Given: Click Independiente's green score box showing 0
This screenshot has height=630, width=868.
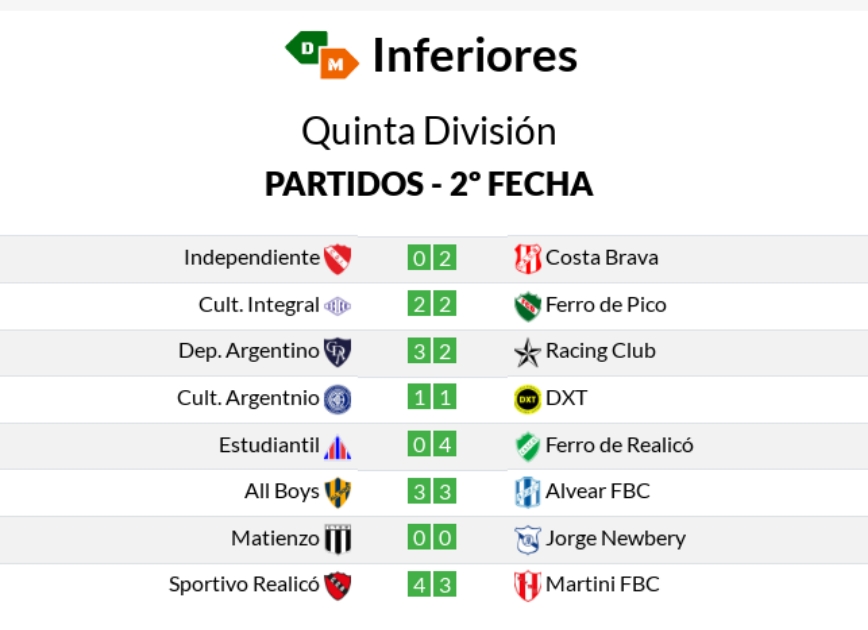Looking at the screenshot, I should (419, 258).
